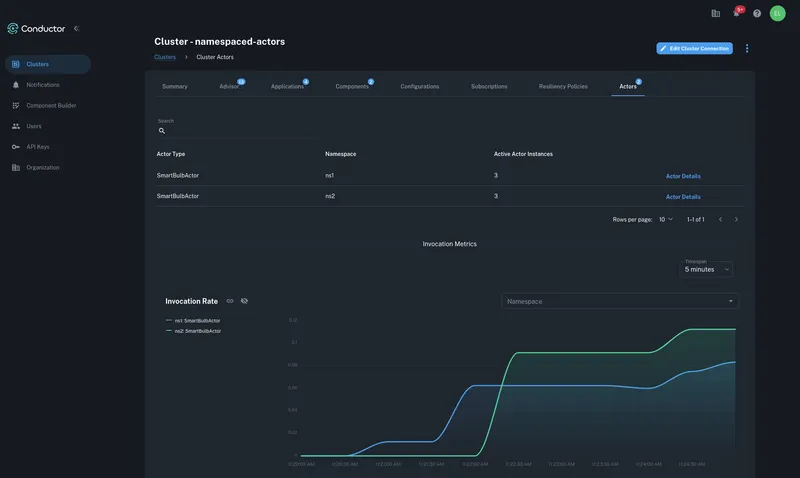The image size is (800, 478).
Task: Toggle ns1: SmartBulbActor legend series
Action: (x=196, y=321)
